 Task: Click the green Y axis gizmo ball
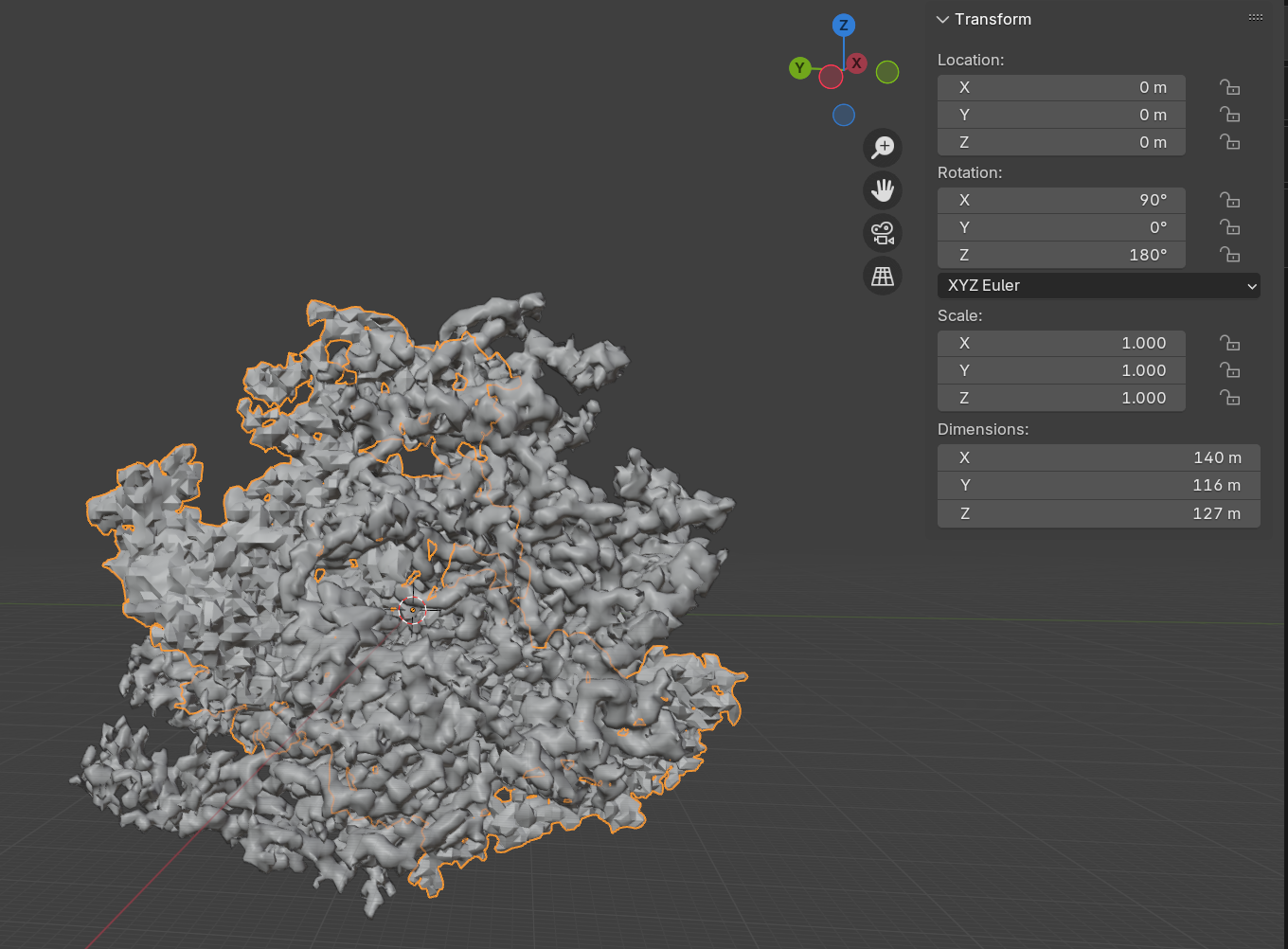coord(800,68)
